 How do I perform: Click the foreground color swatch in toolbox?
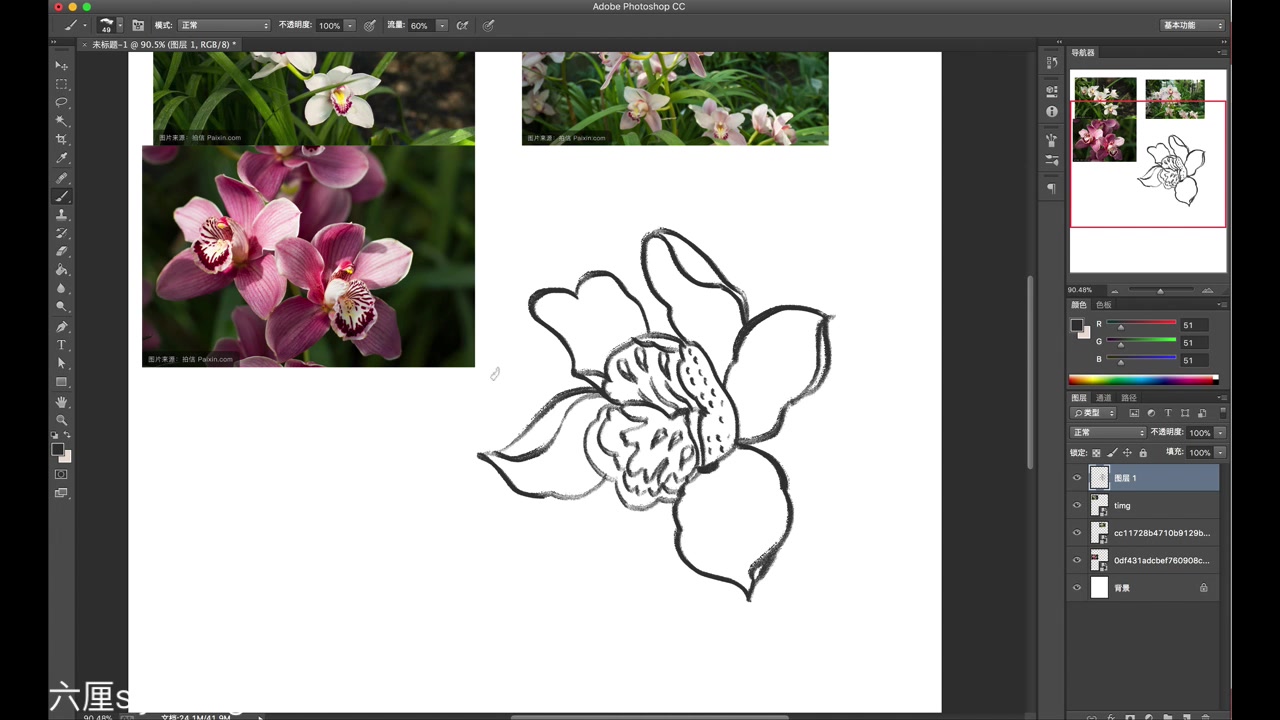58,450
